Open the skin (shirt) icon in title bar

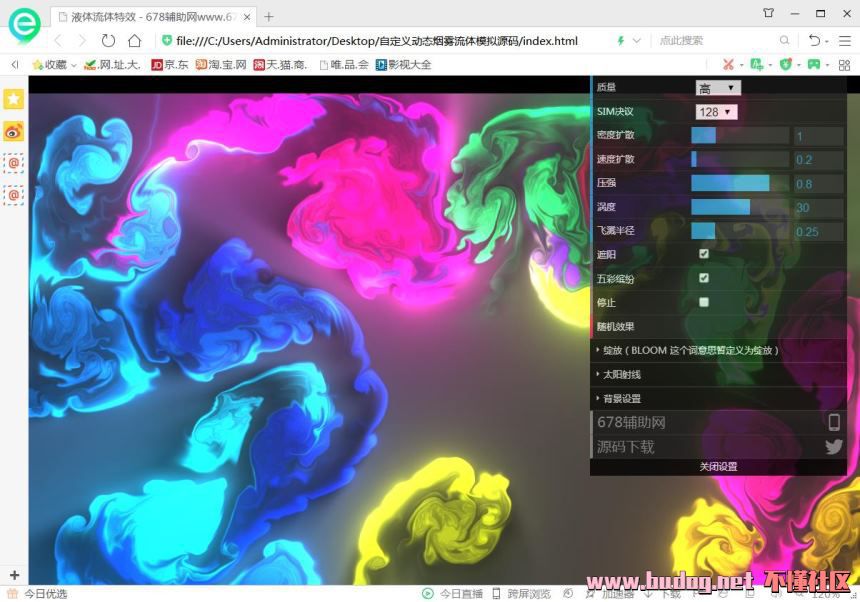768,13
